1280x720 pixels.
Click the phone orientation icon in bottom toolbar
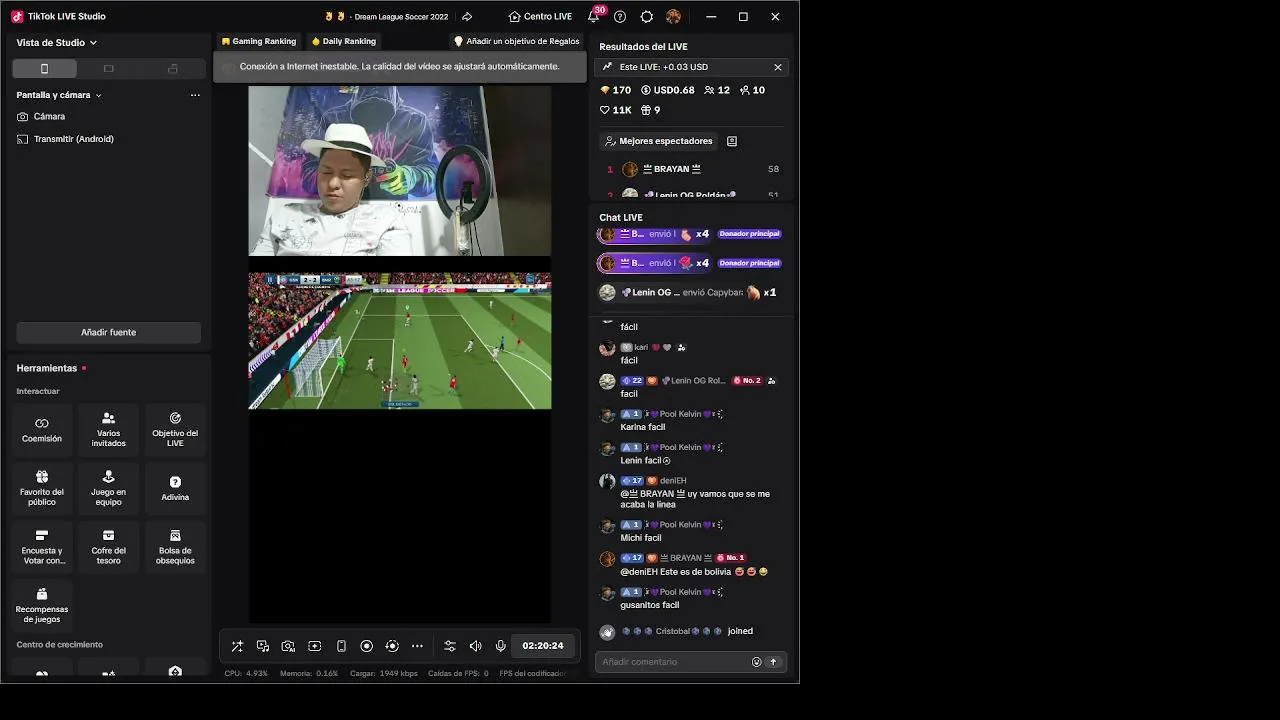click(x=341, y=646)
